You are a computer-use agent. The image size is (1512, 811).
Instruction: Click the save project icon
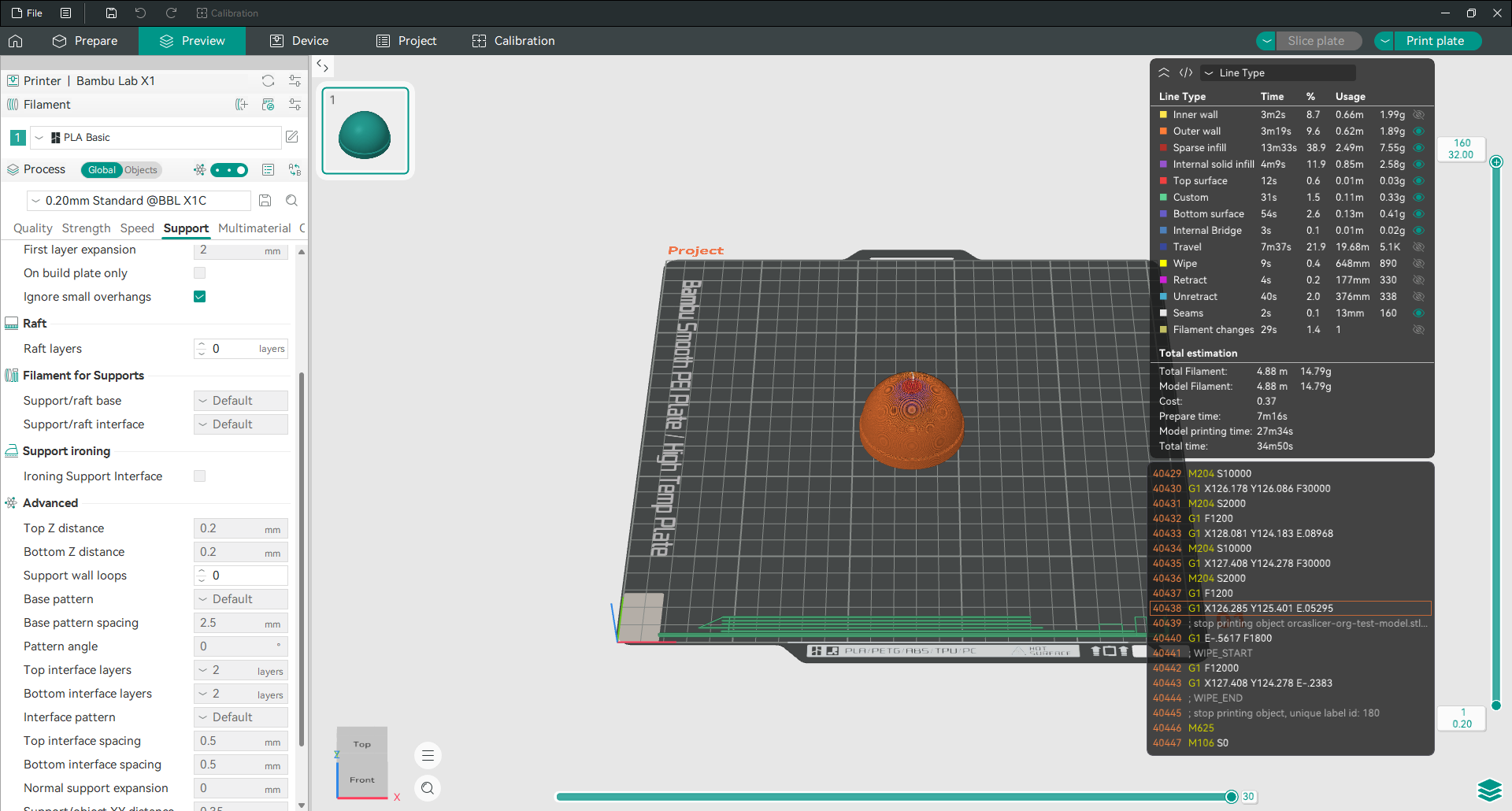pyautogui.click(x=111, y=13)
